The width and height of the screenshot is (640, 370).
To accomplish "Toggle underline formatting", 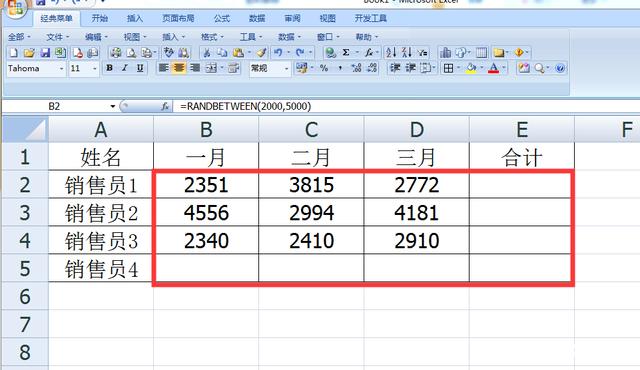I will (140, 68).
